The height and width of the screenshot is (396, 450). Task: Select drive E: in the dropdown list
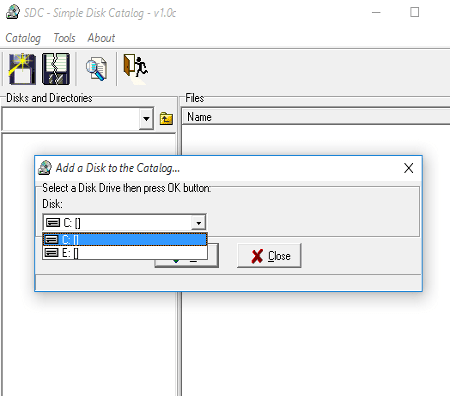pyautogui.click(x=125, y=253)
